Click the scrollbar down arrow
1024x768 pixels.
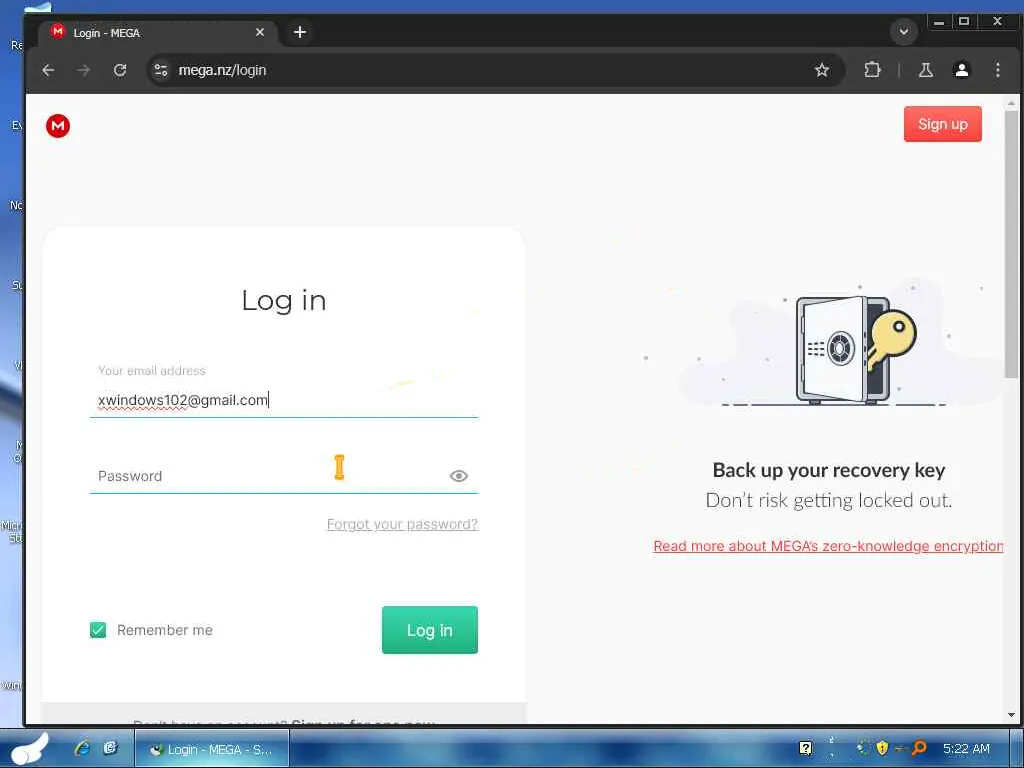point(1011,715)
